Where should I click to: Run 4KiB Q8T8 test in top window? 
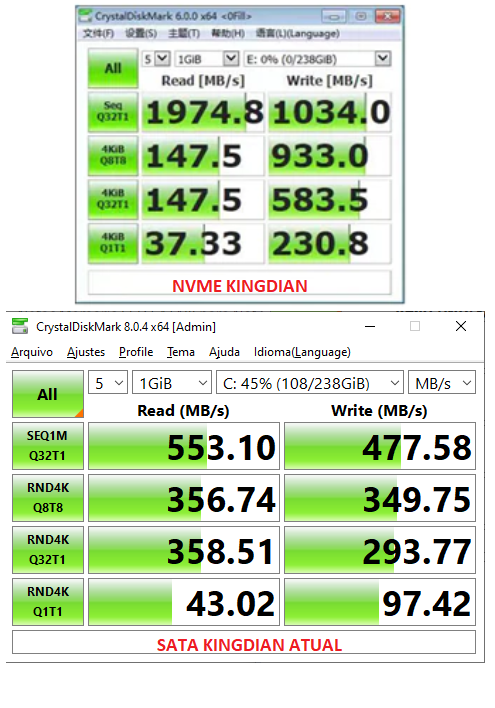click(113, 155)
